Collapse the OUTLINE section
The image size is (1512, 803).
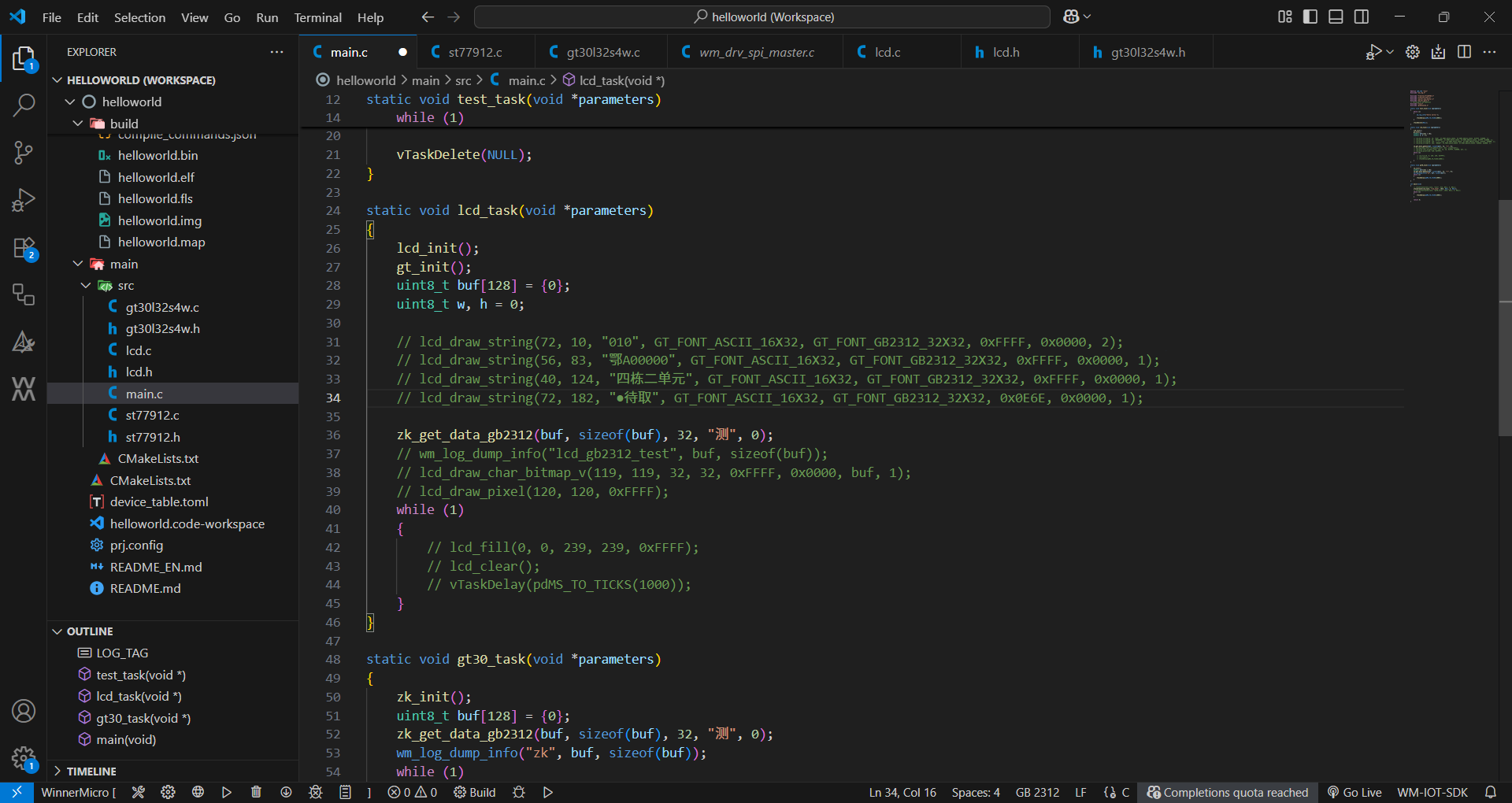(57, 631)
